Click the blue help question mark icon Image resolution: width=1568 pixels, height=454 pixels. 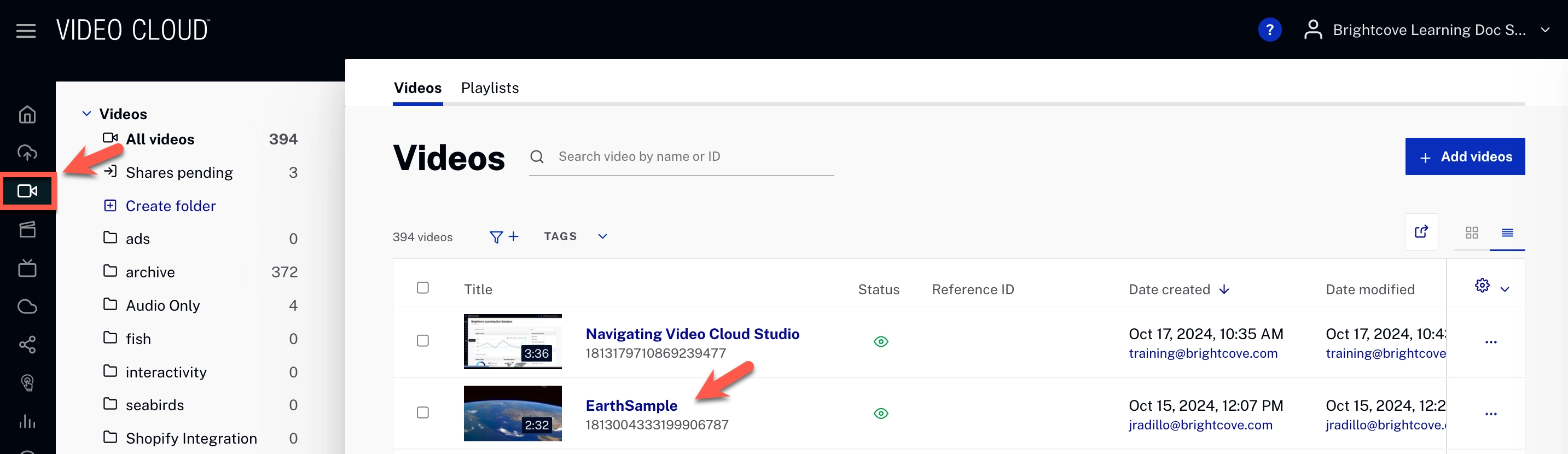coord(1269,30)
